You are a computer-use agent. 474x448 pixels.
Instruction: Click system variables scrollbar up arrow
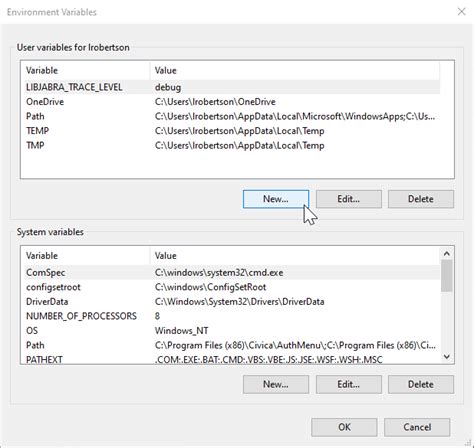tap(447, 254)
